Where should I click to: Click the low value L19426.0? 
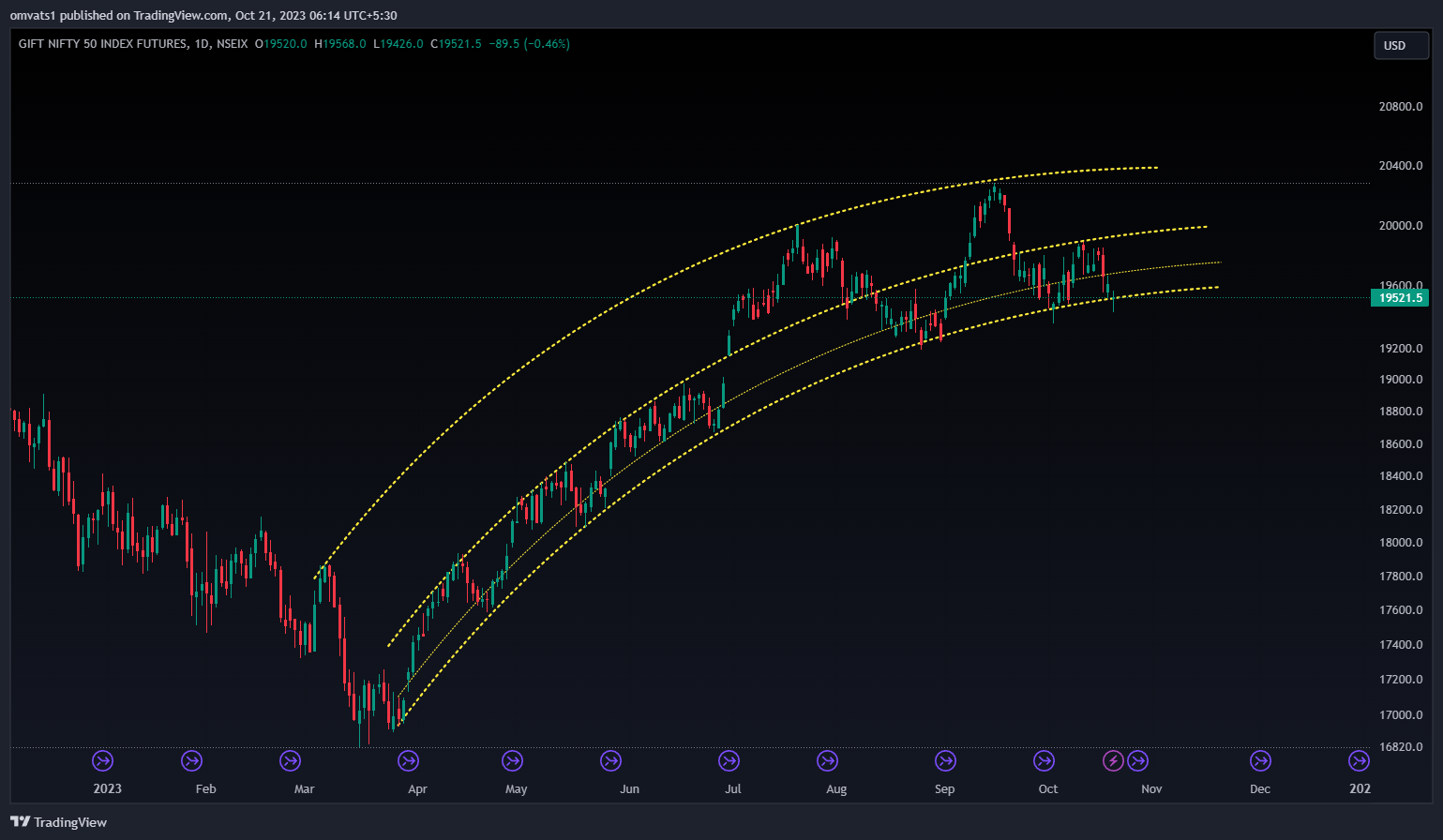tap(398, 44)
